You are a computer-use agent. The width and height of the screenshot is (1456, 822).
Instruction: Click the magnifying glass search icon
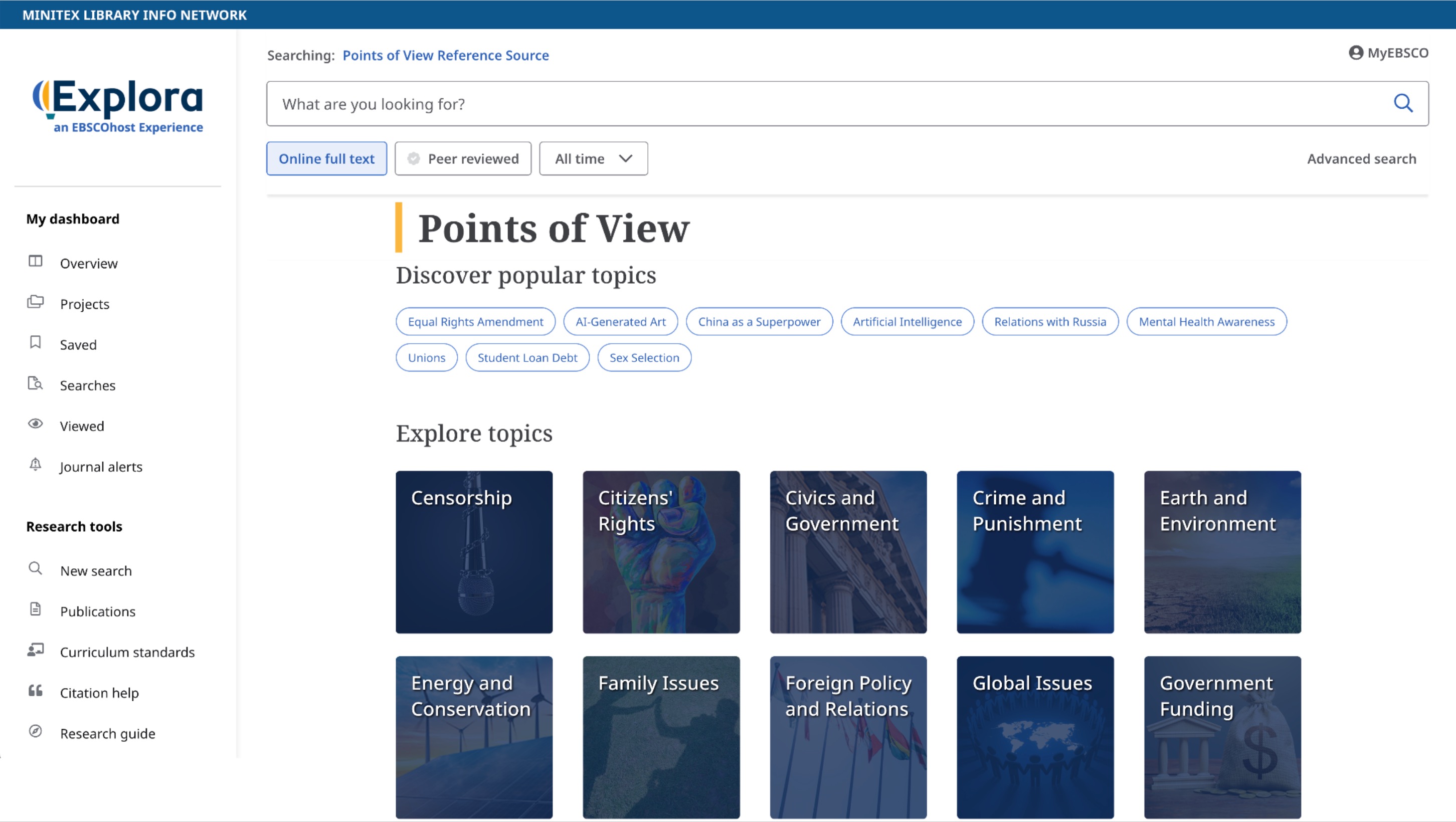tap(1402, 103)
